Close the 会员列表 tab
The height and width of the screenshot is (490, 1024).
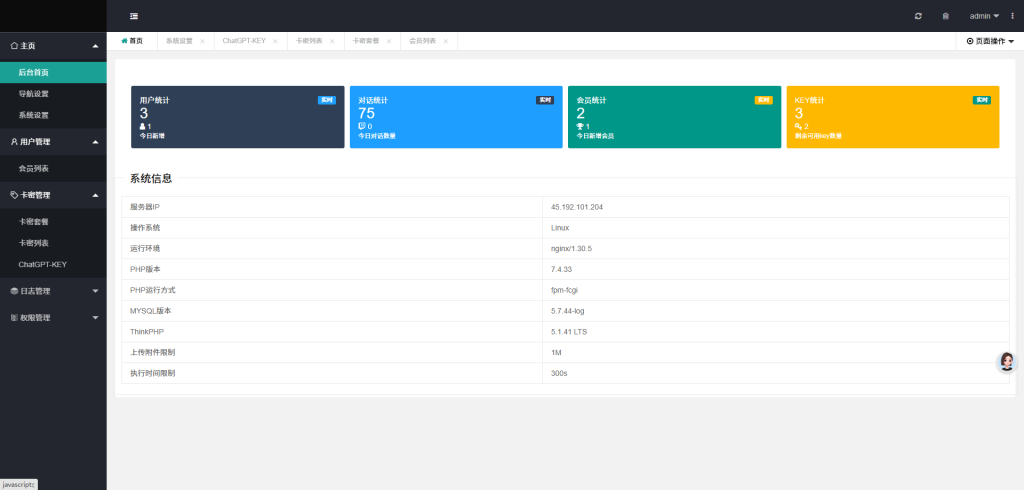point(446,41)
